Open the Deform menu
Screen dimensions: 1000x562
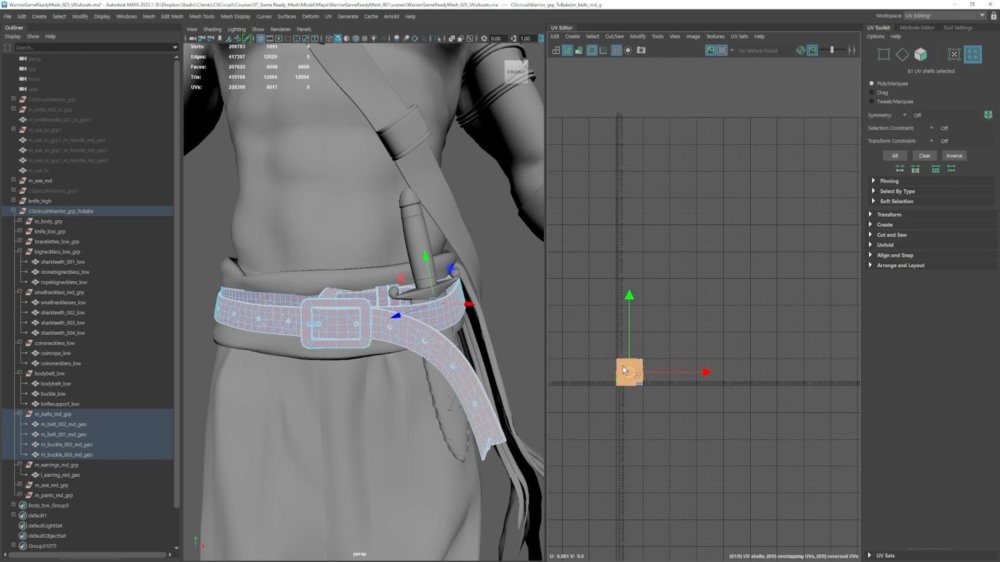[311, 17]
